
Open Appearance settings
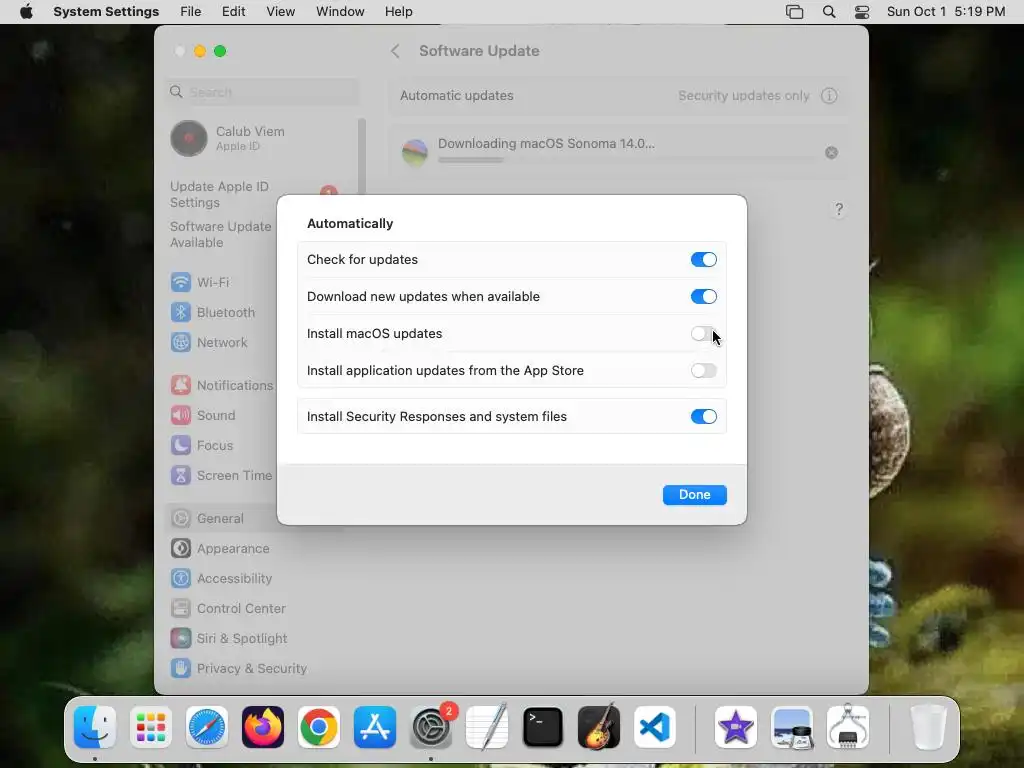(220, 549)
